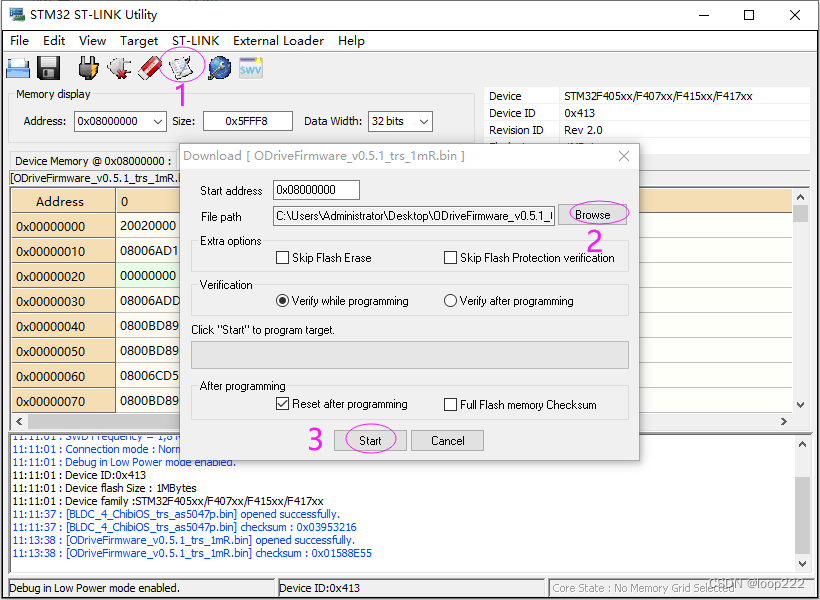The height and width of the screenshot is (600, 820).
Task: Click log line Device flash Size 1MBytes
Action: 105,488
